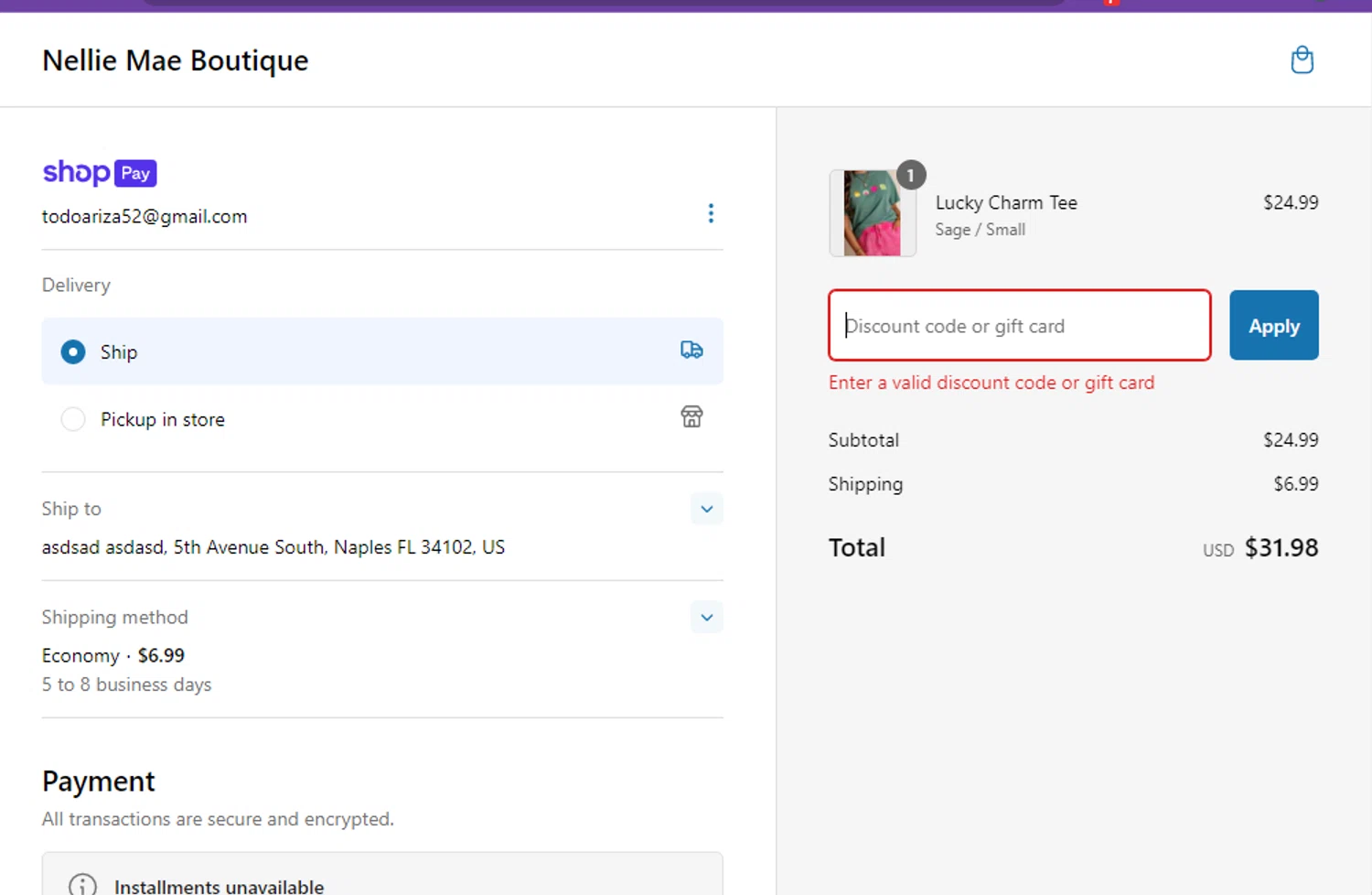1372x895 pixels.
Task: Click the Lucky Charm Tee product title
Action: [1006, 202]
